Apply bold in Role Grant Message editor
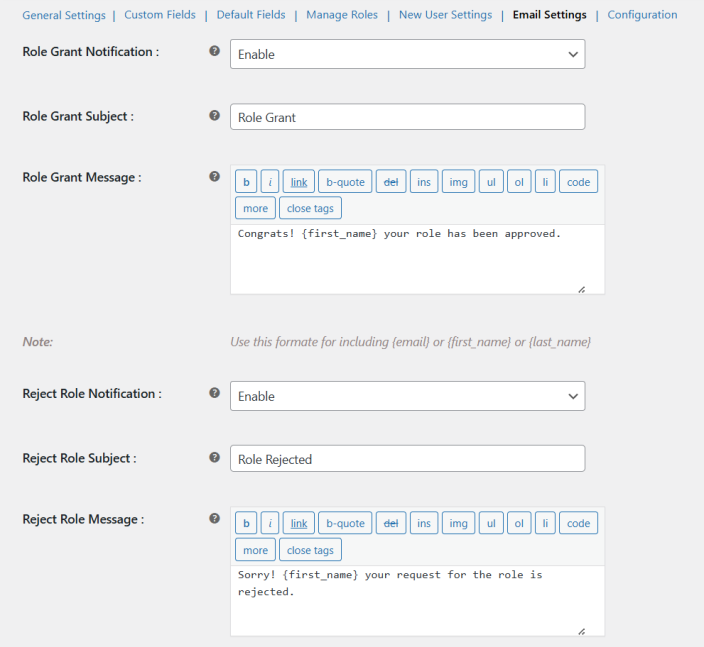 click(246, 181)
